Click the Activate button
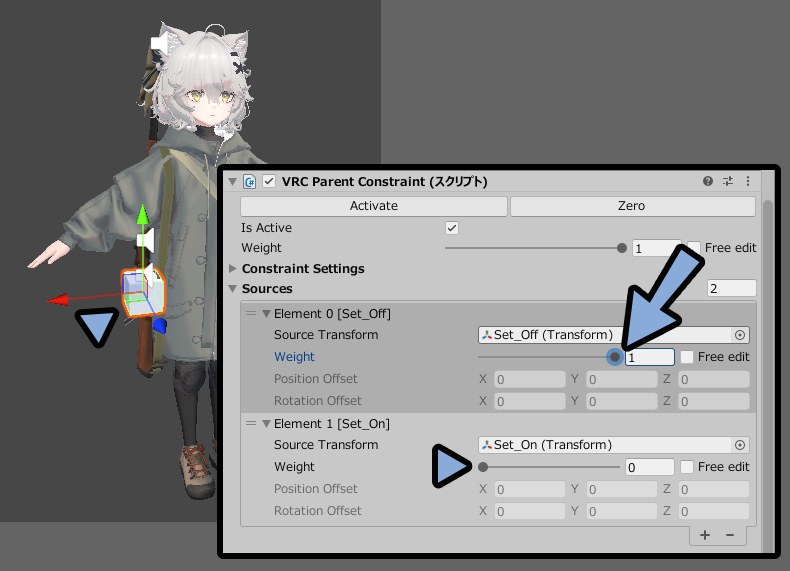790x571 pixels. coord(374,206)
